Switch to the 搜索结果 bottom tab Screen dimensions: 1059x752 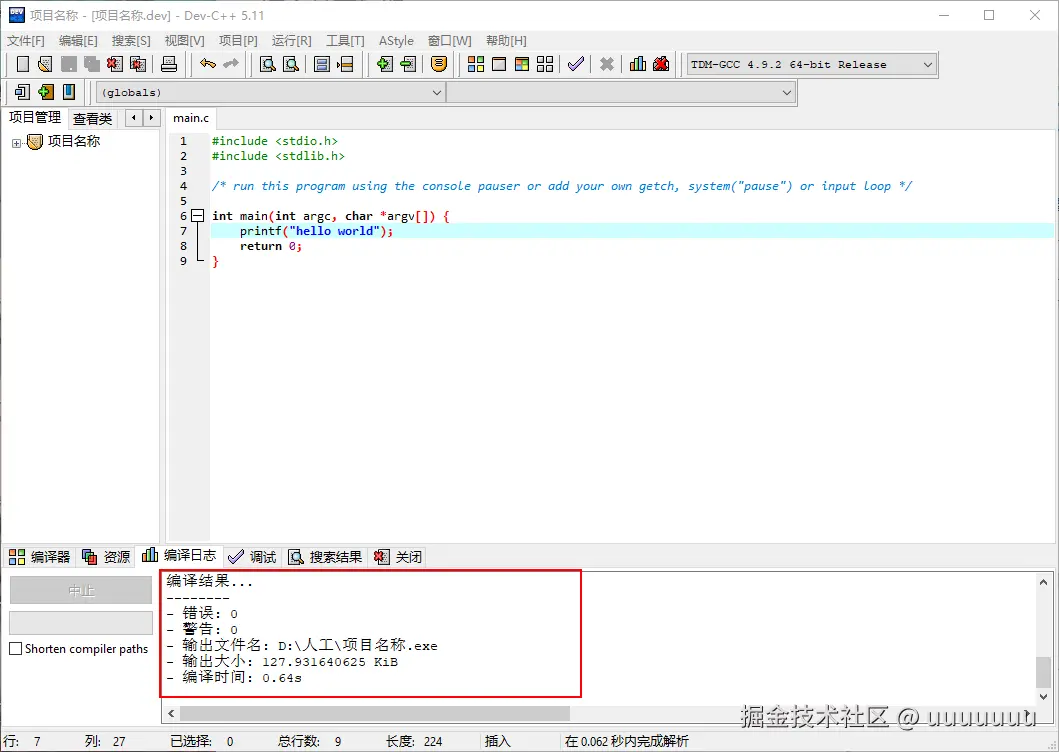click(326, 557)
